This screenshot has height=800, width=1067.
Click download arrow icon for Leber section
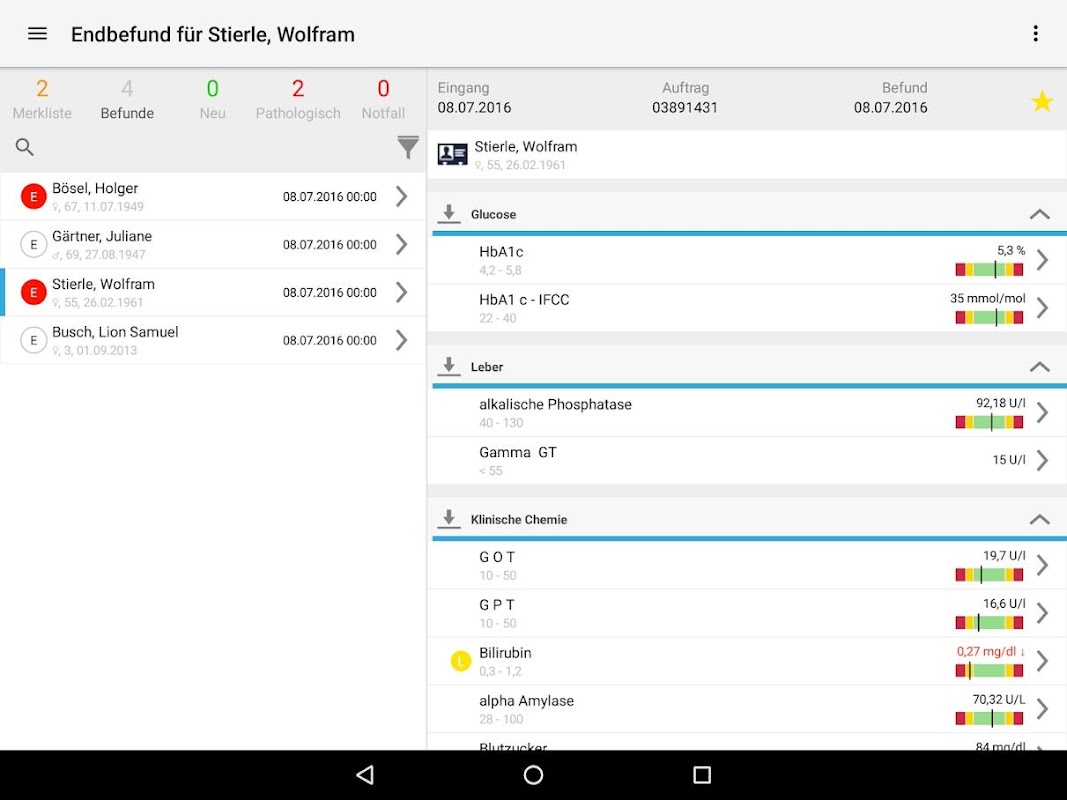[448, 366]
